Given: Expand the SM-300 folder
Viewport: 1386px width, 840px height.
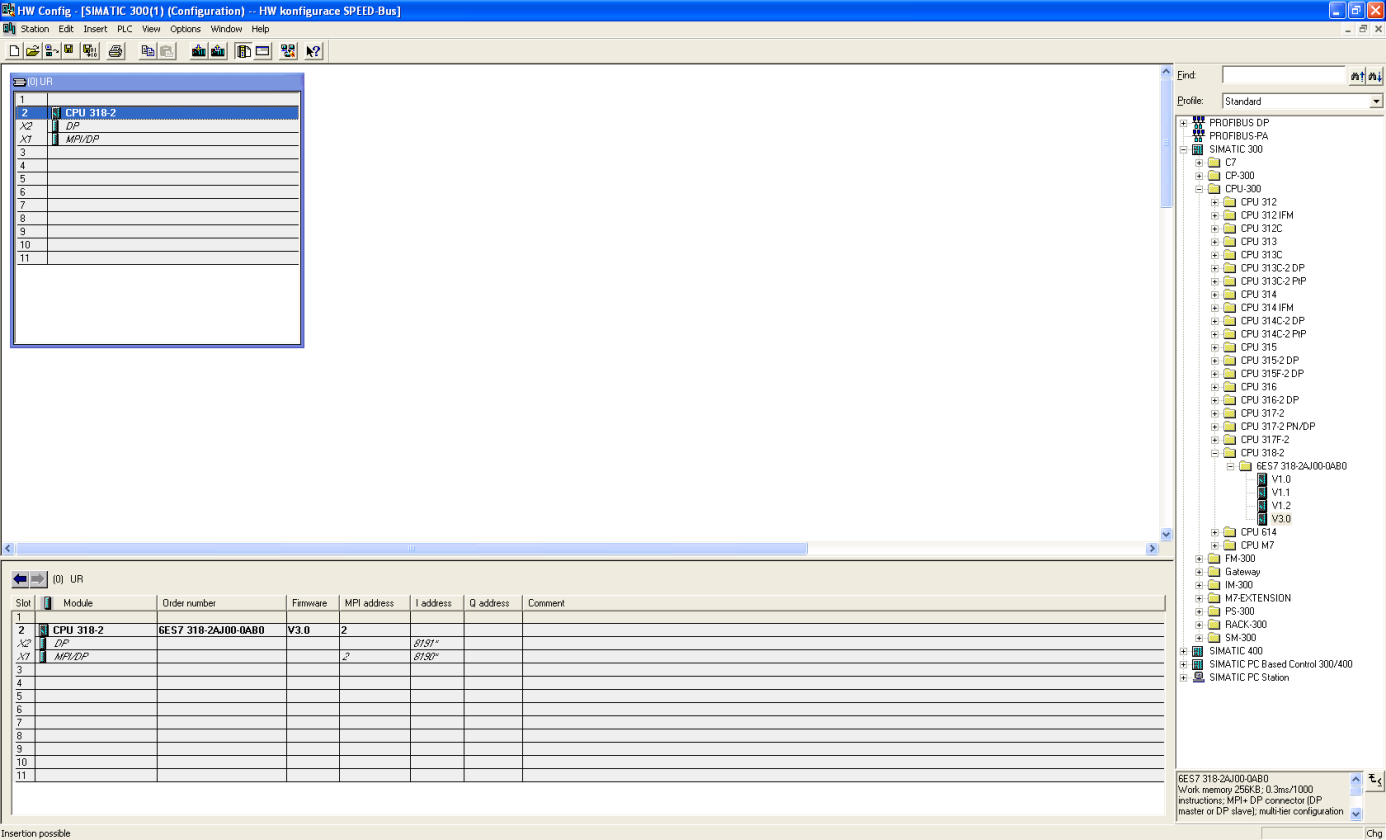Looking at the screenshot, I should (1200, 638).
